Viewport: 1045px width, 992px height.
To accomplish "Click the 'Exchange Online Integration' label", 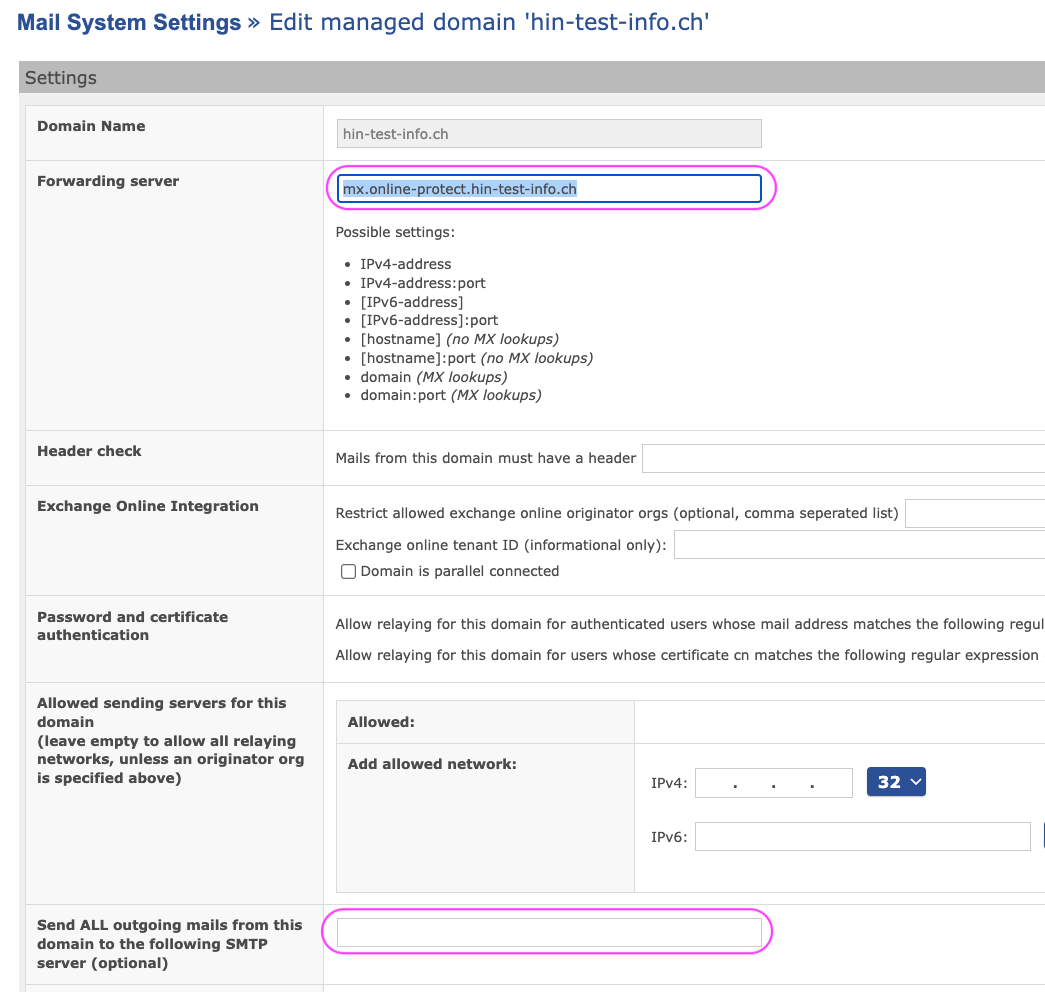I will 148,506.
